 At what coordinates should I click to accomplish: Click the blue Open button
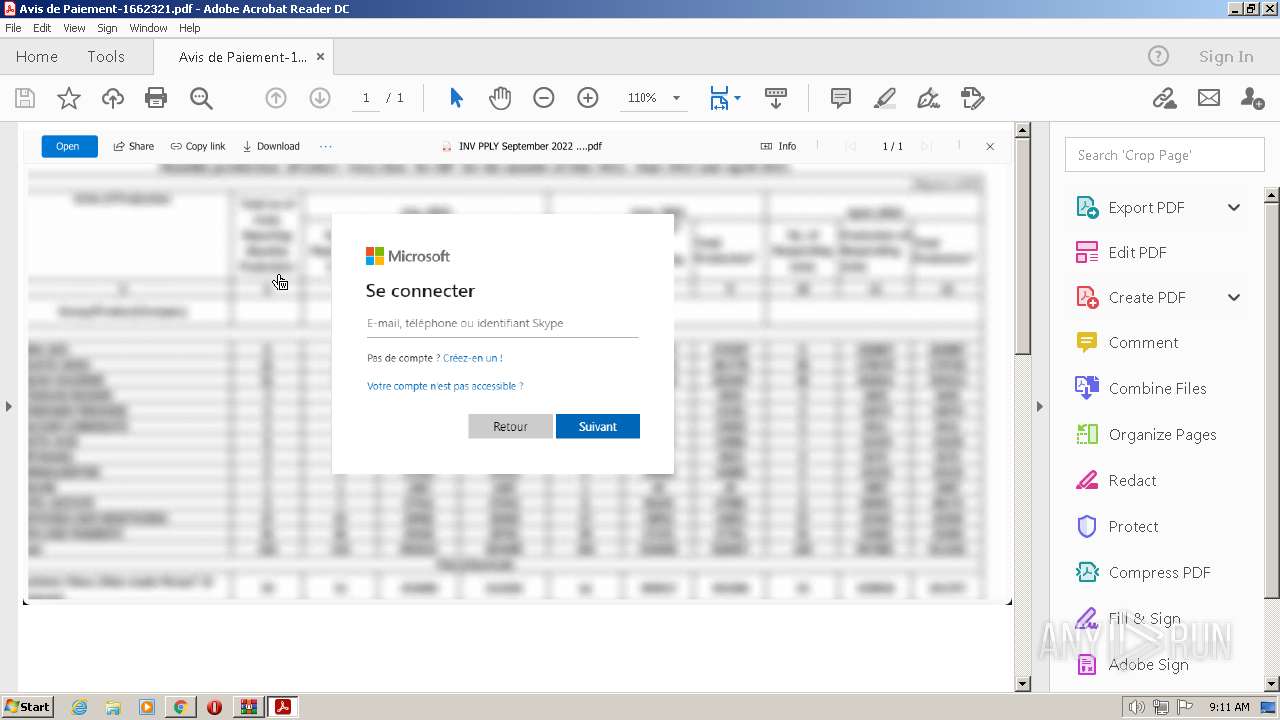[x=69, y=146]
